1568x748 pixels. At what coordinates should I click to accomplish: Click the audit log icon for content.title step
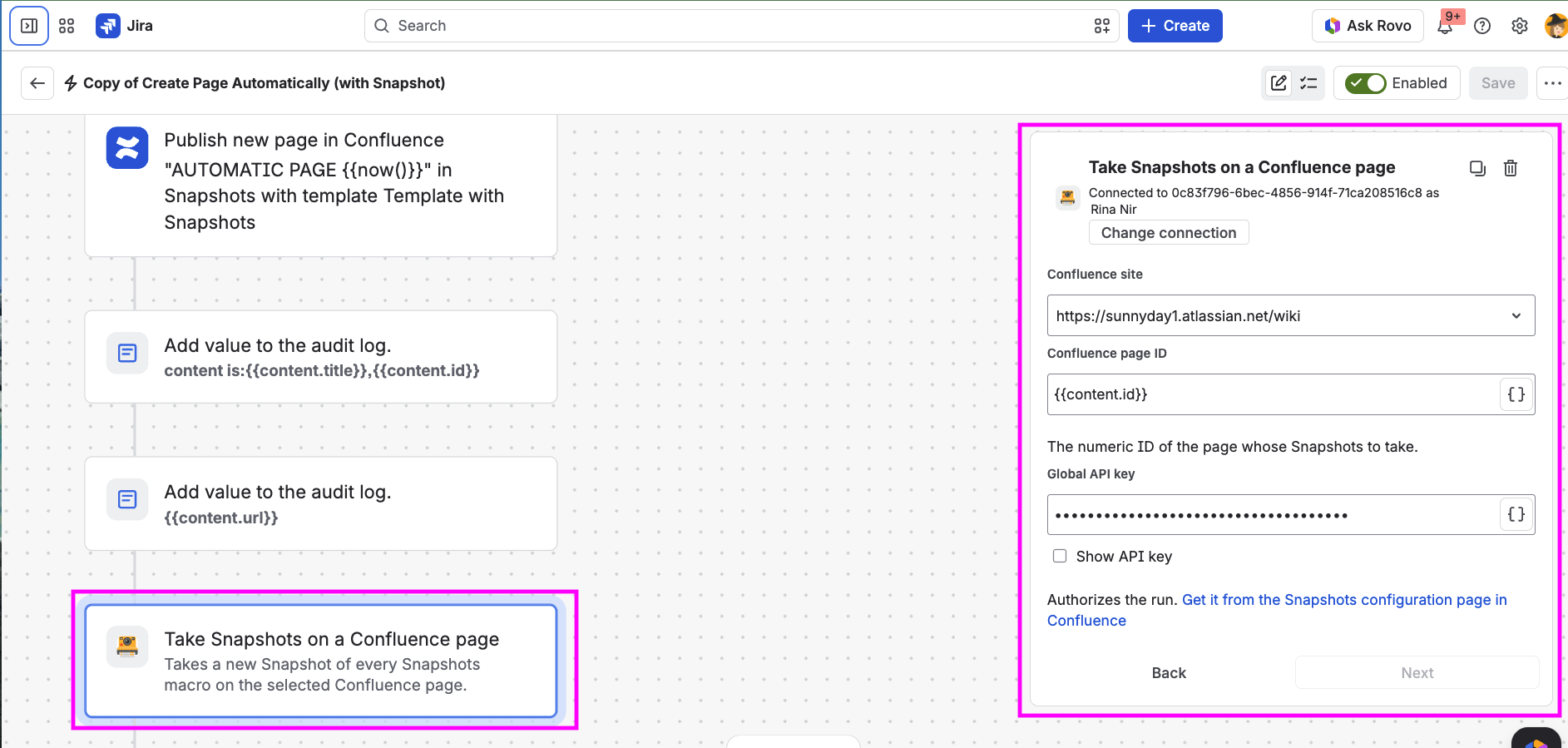[127, 354]
